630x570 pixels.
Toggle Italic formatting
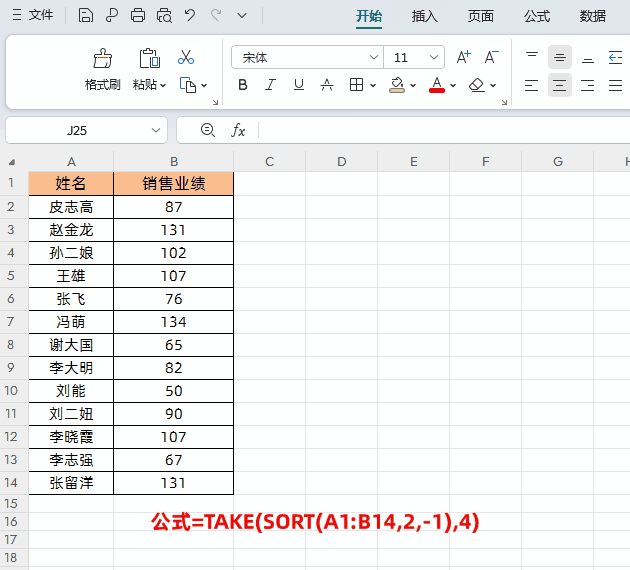pos(270,85)
